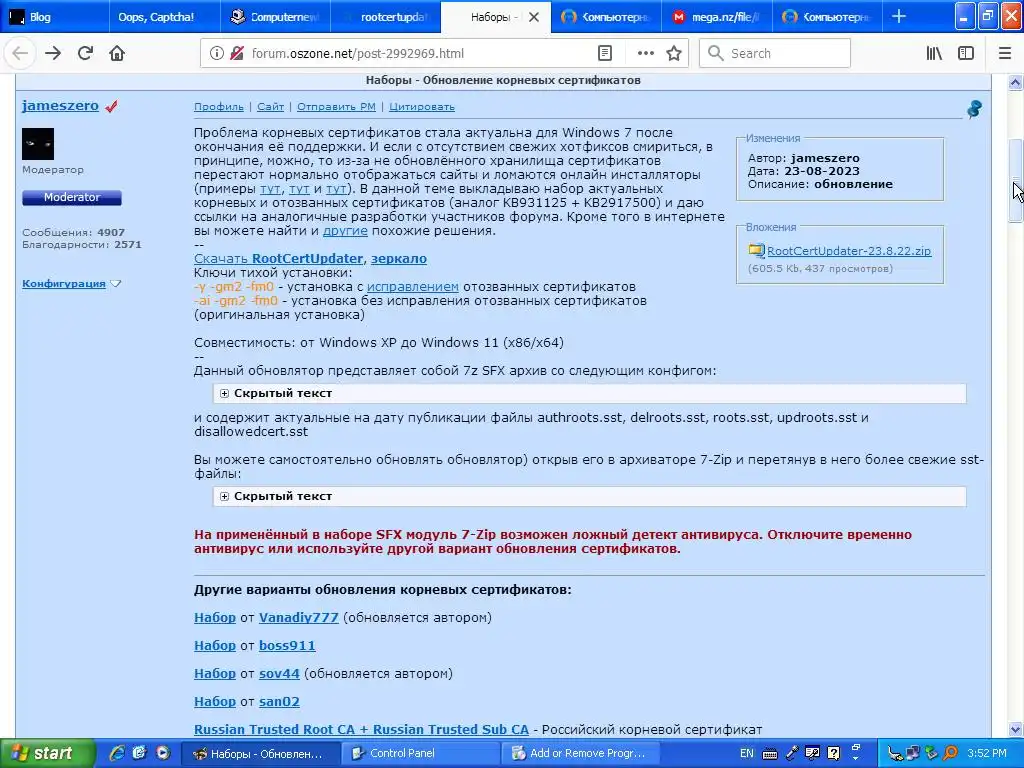The height and width of the screenshot is (768, 1024).
Task: Focus the Search input field
Action: pyautogui.click(x=775, y=54)
